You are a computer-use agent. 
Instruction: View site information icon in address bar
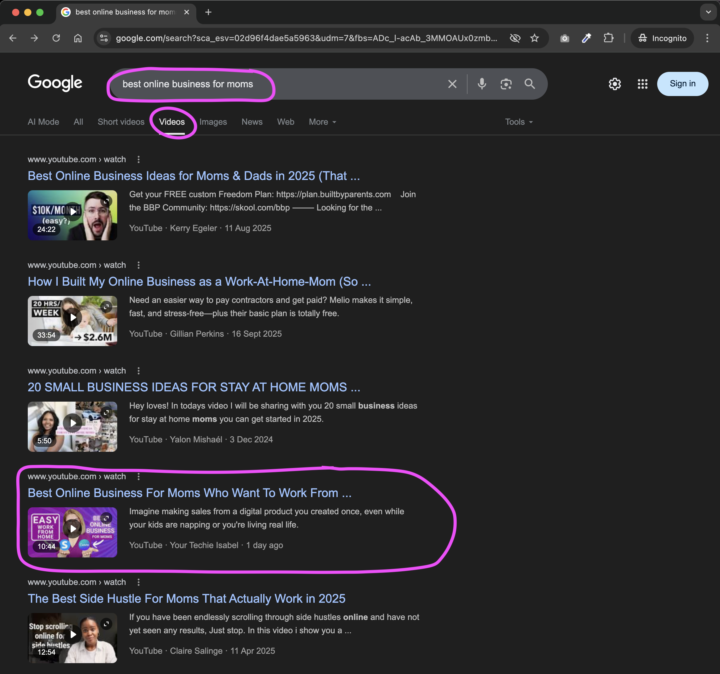[x=104, y=38]
